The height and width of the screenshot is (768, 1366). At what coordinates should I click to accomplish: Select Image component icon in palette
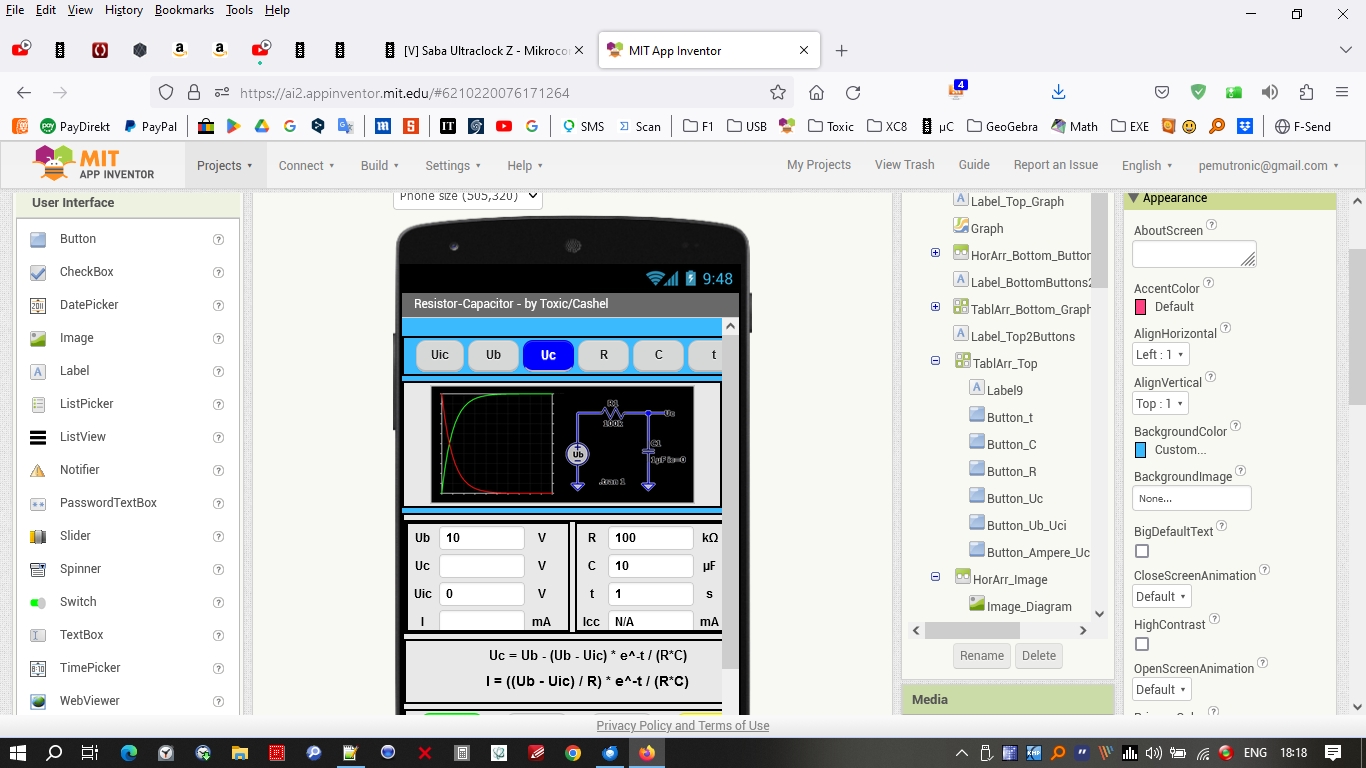pyautogui.click(x=38, y=338)
